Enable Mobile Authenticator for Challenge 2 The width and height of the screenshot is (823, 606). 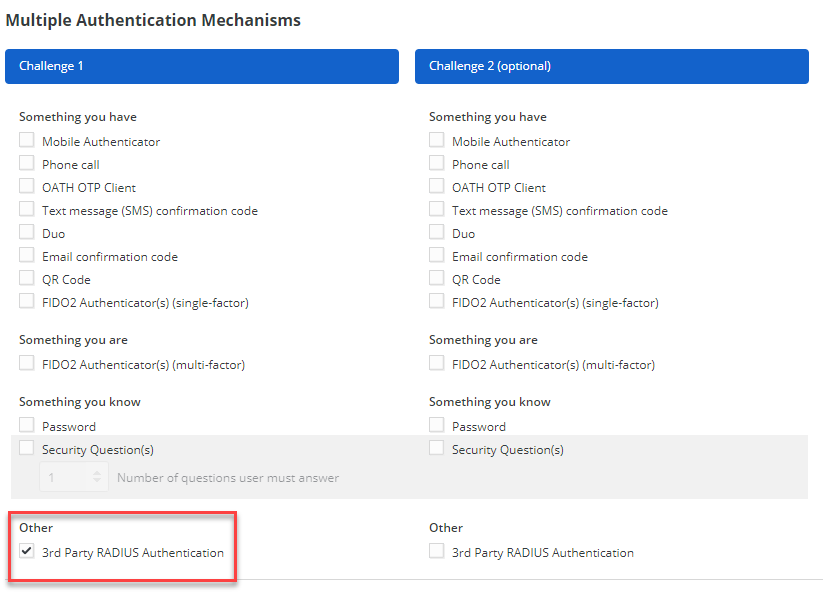coord(437,140)
